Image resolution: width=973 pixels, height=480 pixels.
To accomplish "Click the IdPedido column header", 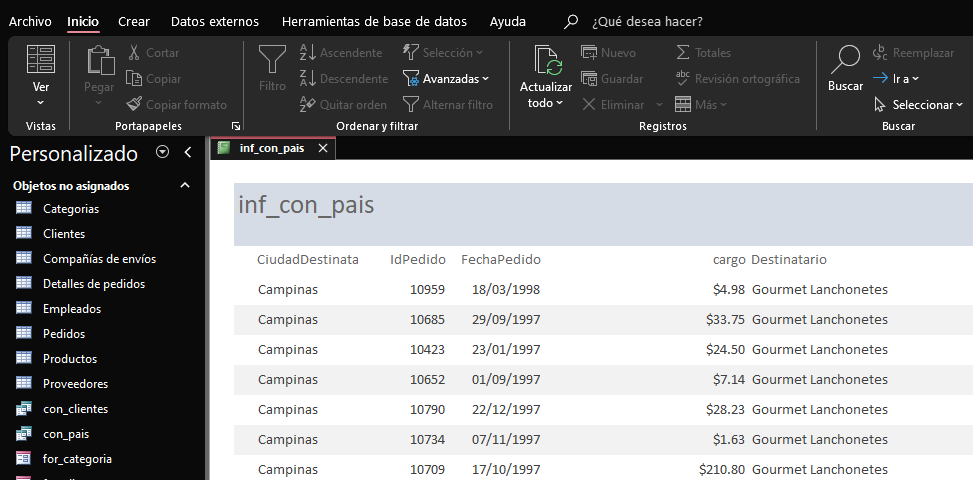I will (418, 260).
